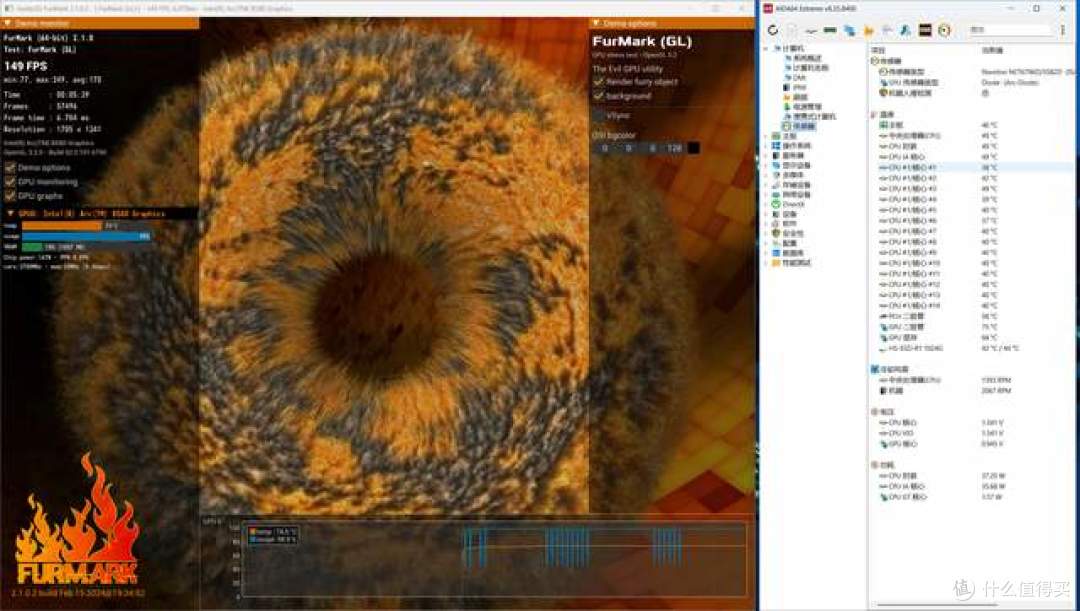This screenshot has width=1080, height=611.
Task: Select 数据库 in the AIDA64 tree
Action: [x=793, y=253]
